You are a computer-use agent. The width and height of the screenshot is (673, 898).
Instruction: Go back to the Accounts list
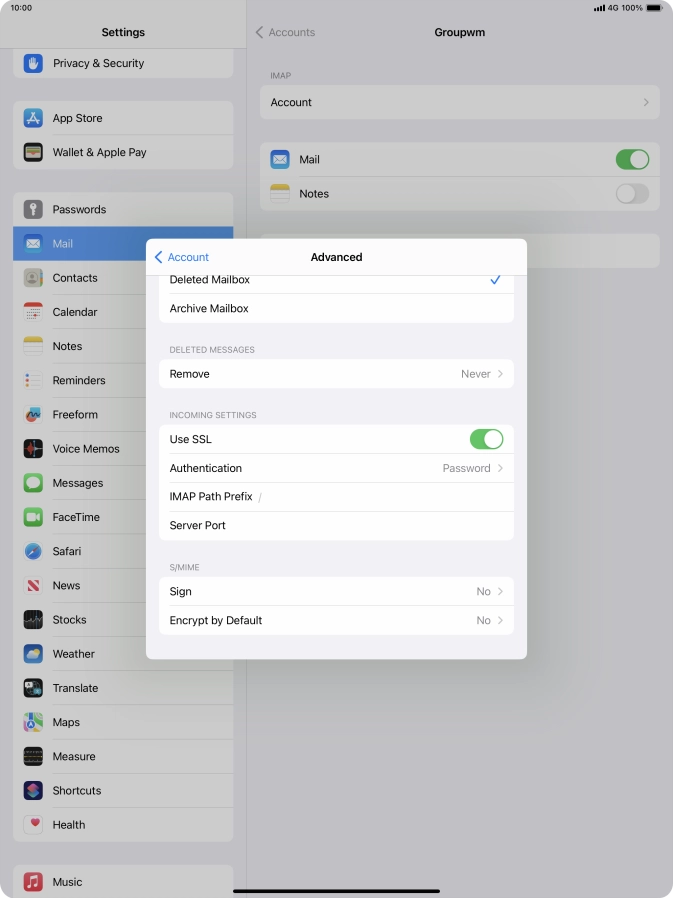[285, 32]
